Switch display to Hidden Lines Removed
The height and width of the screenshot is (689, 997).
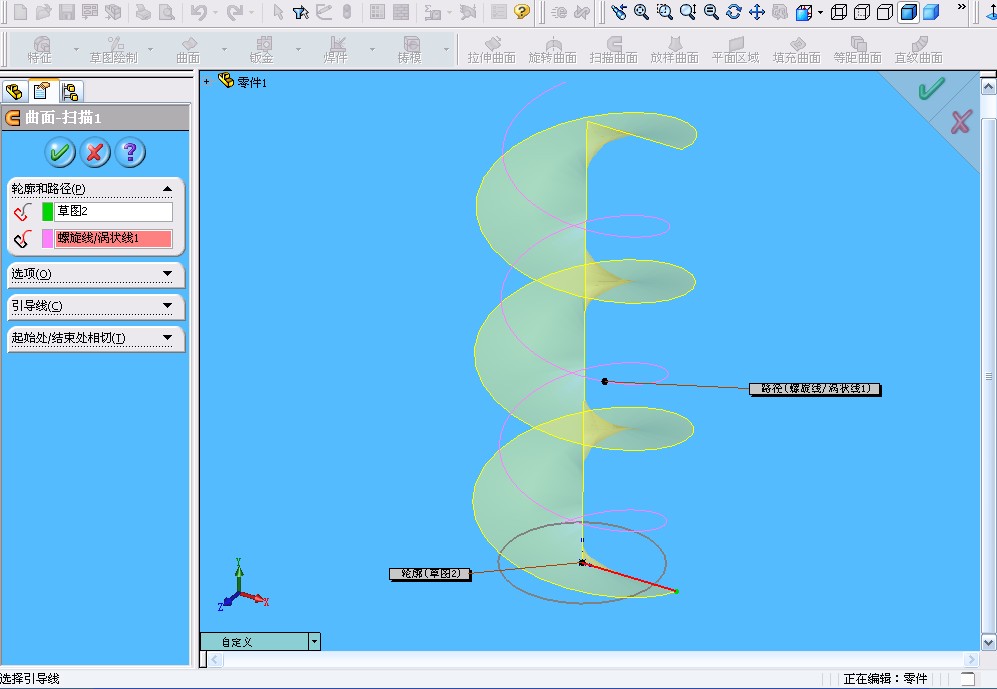884,12
